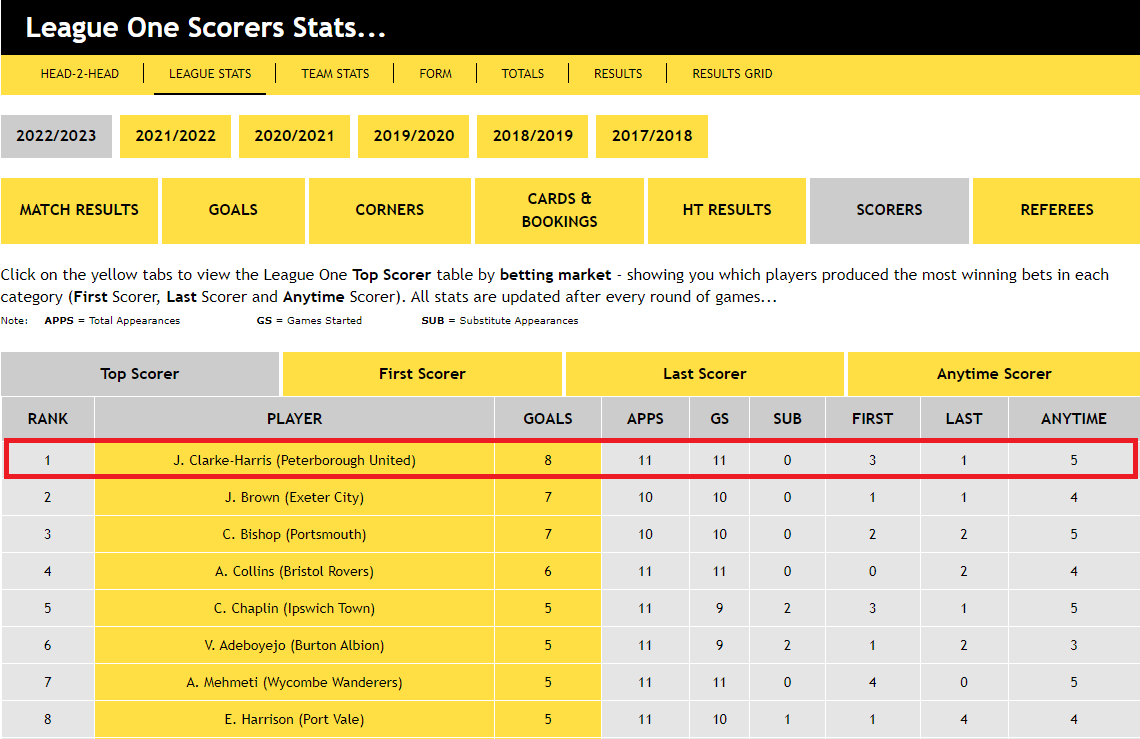
Task: Open the 2017/2018 season stats
Action: tap(651, 136)
